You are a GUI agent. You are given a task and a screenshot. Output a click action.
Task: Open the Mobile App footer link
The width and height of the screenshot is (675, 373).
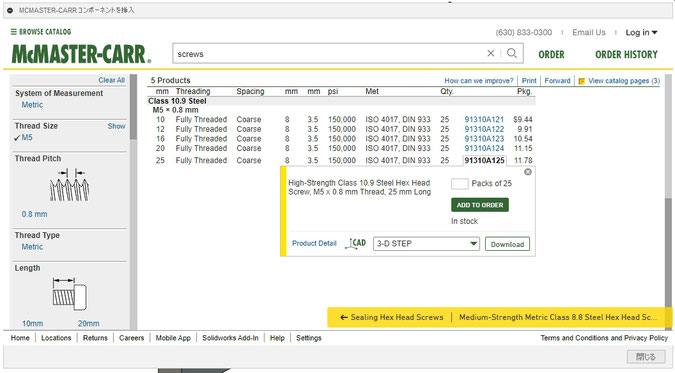tap(173, 338)
